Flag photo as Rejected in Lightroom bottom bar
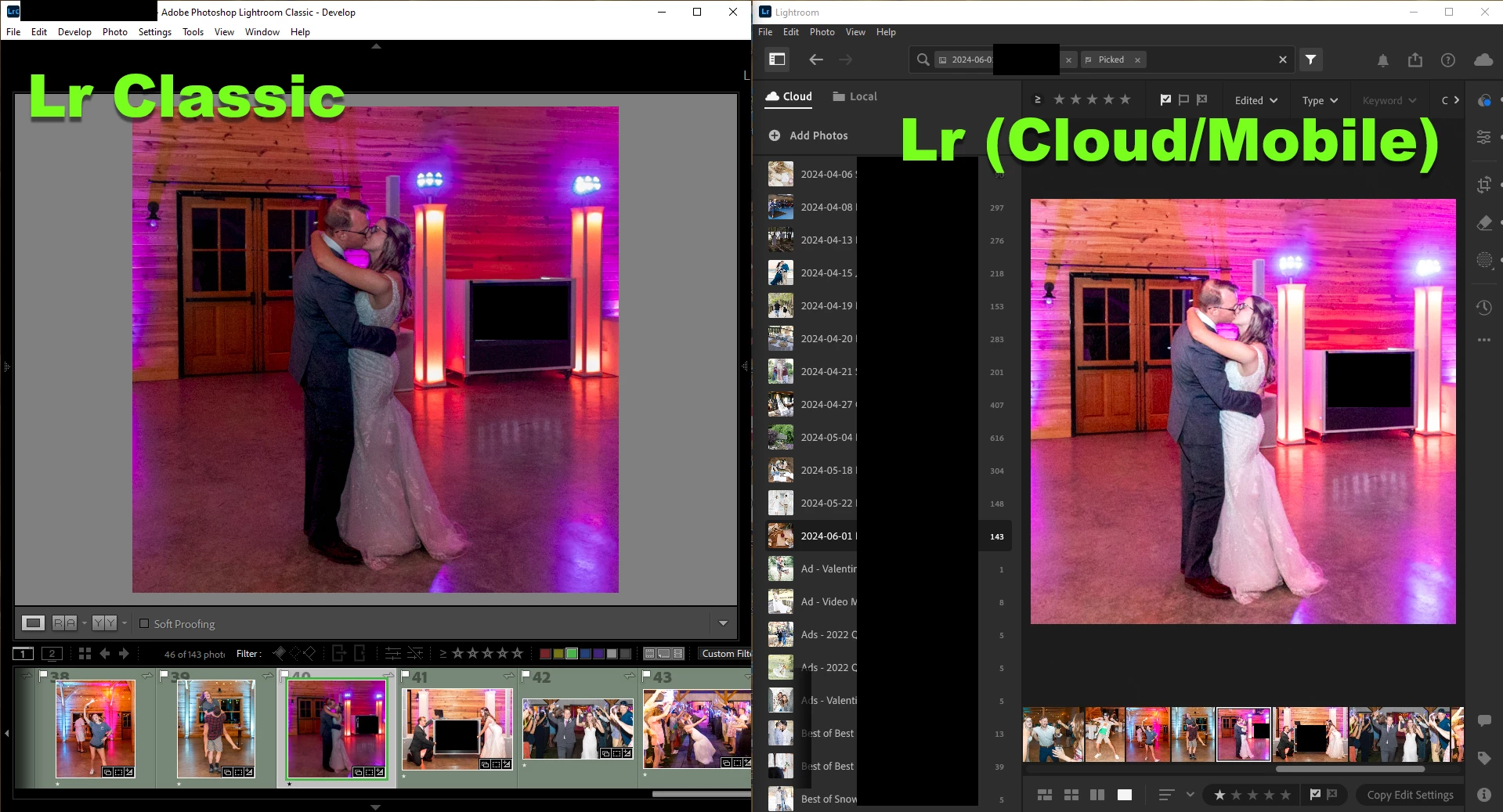This screenshot has width=1503, height=812. pyautogui.click(x=1331, y=794)
